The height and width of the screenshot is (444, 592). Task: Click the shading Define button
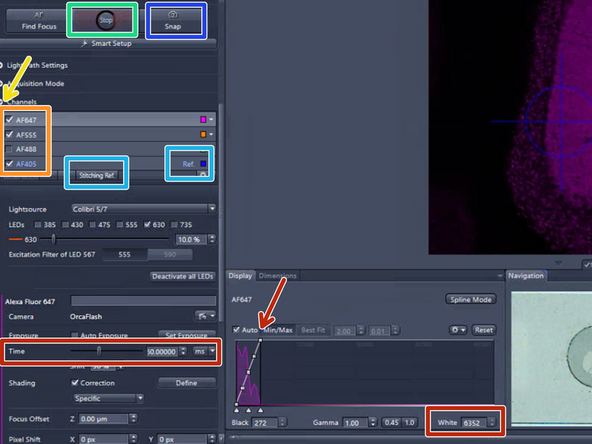[187, 383]
